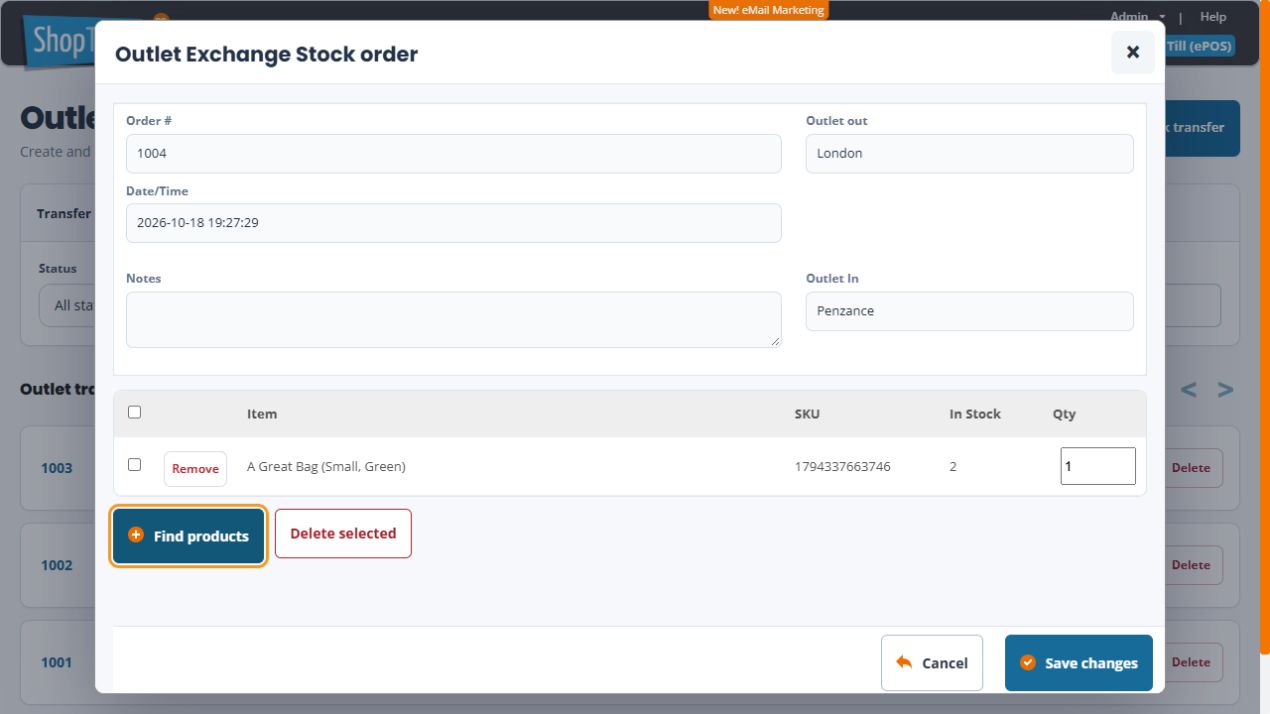The height and width of the screenshot is (714, 1270).
Task: Click Delete selected
Action: click(x=343, y=534)
